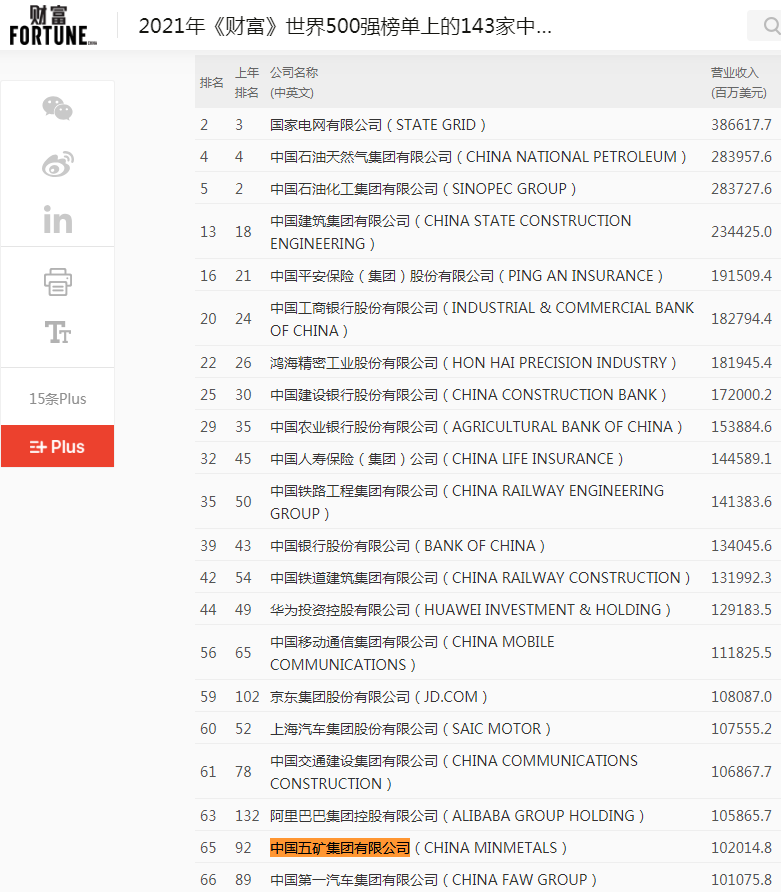Click revenue value 153884.6
The image size is (781, 892).
[741, 426]
